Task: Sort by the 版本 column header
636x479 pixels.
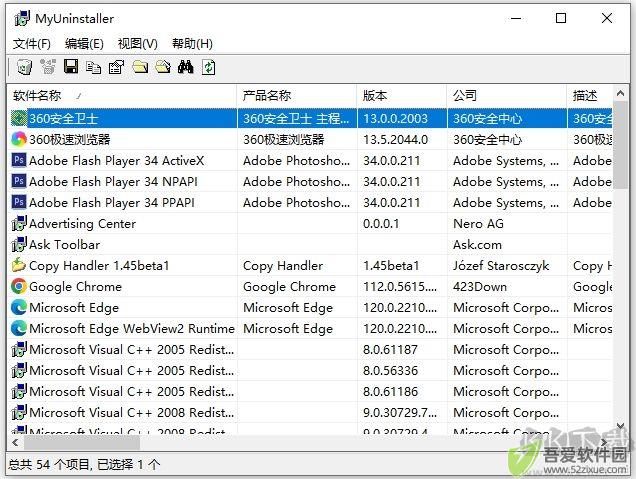Action: [x=402, y=96]
